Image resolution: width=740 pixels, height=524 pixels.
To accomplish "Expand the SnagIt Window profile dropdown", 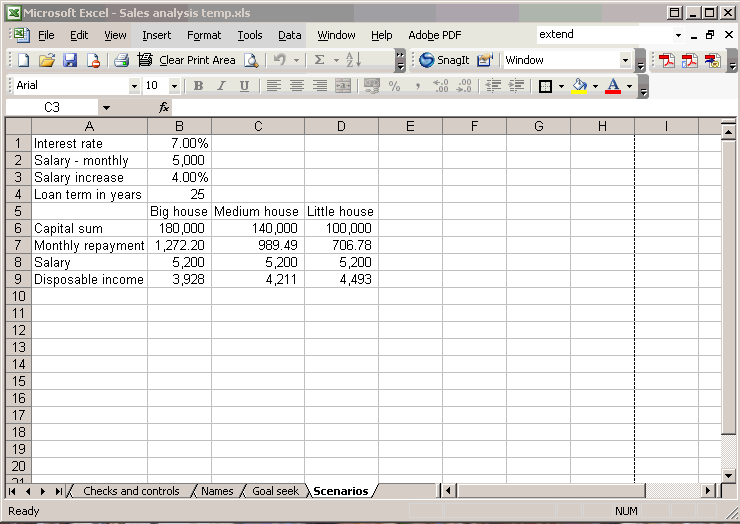I will (626, 60).
